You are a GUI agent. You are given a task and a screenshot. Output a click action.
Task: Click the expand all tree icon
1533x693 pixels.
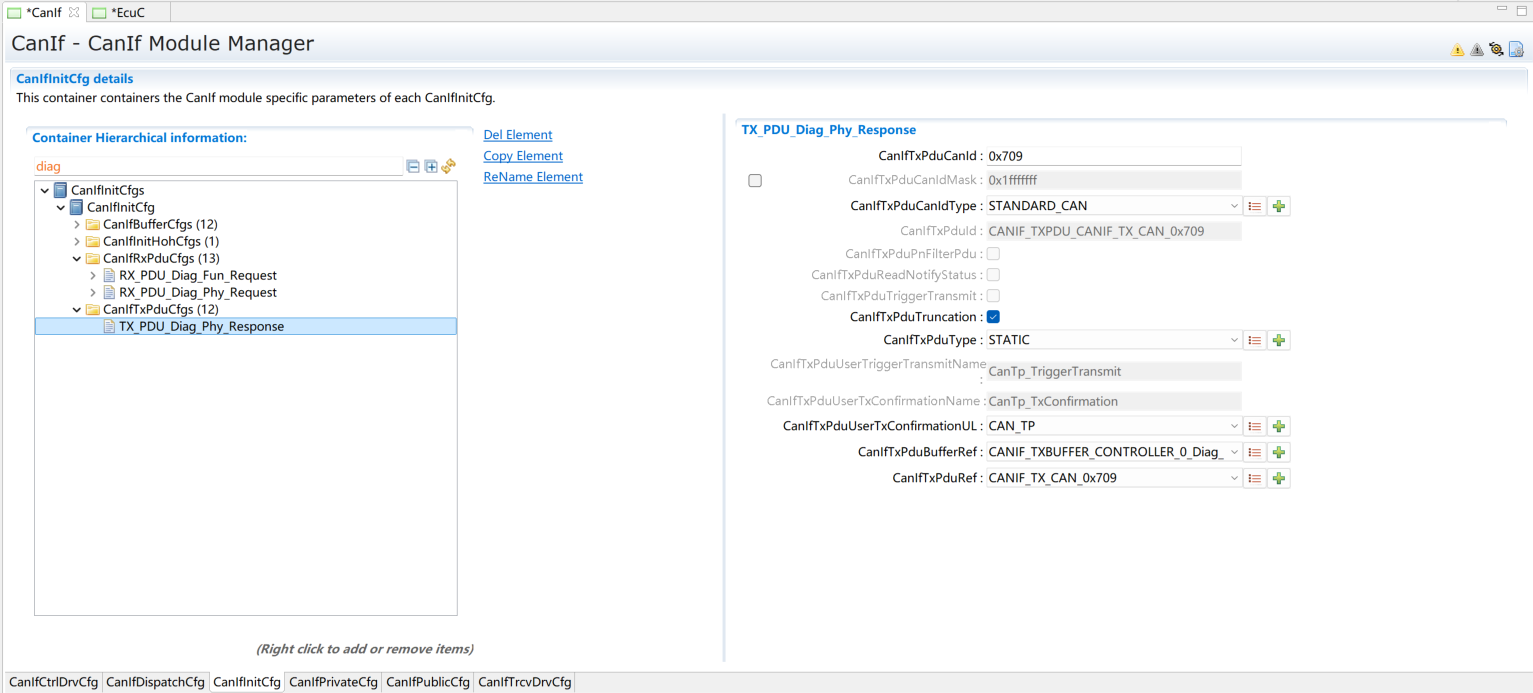[431, 166]
